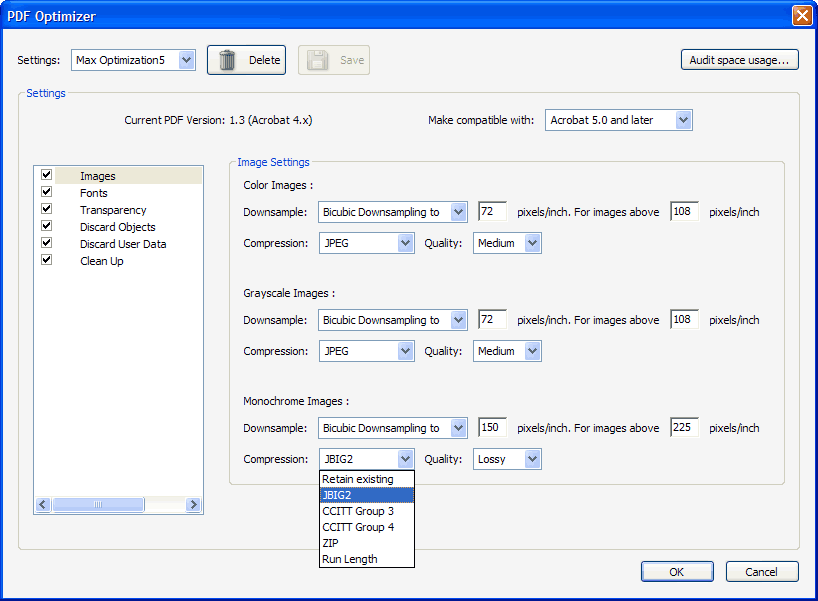The image size is (818, 601).
Task: Click the Cancel button
Action: (761, 572)
